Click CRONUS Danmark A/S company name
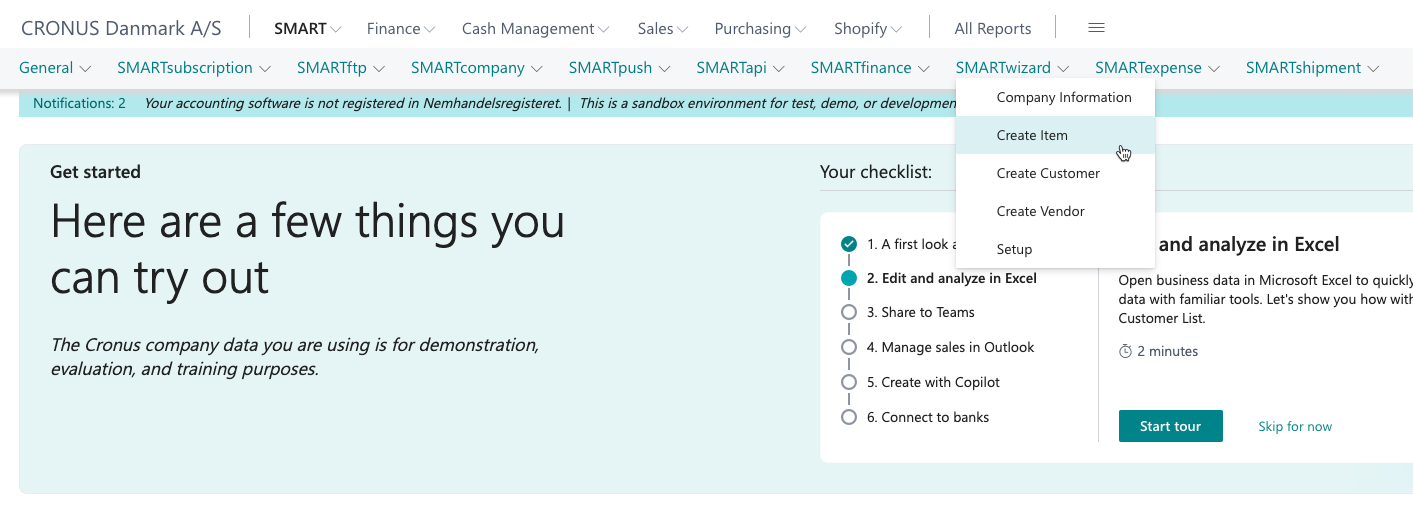Image resolution: width=1413 pixels, height=514 pixels. tap(121, 28)
